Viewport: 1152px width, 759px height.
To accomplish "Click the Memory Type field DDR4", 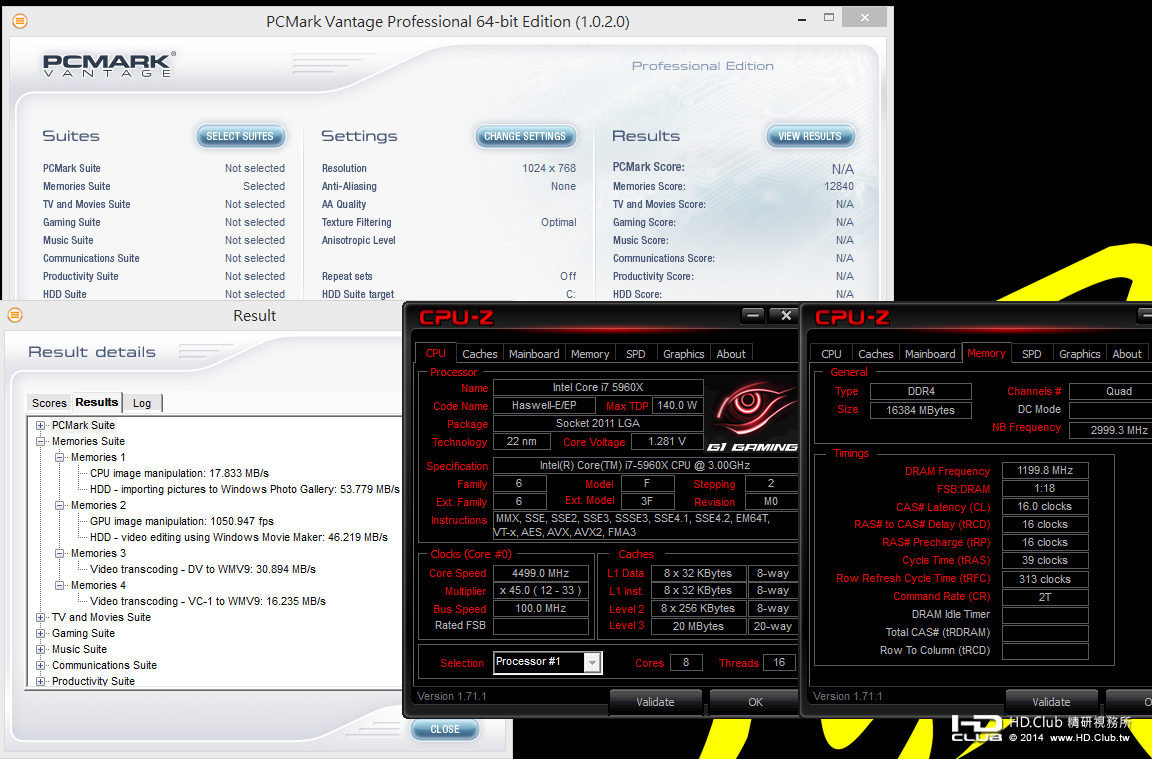I will click(x=921, y=392).
